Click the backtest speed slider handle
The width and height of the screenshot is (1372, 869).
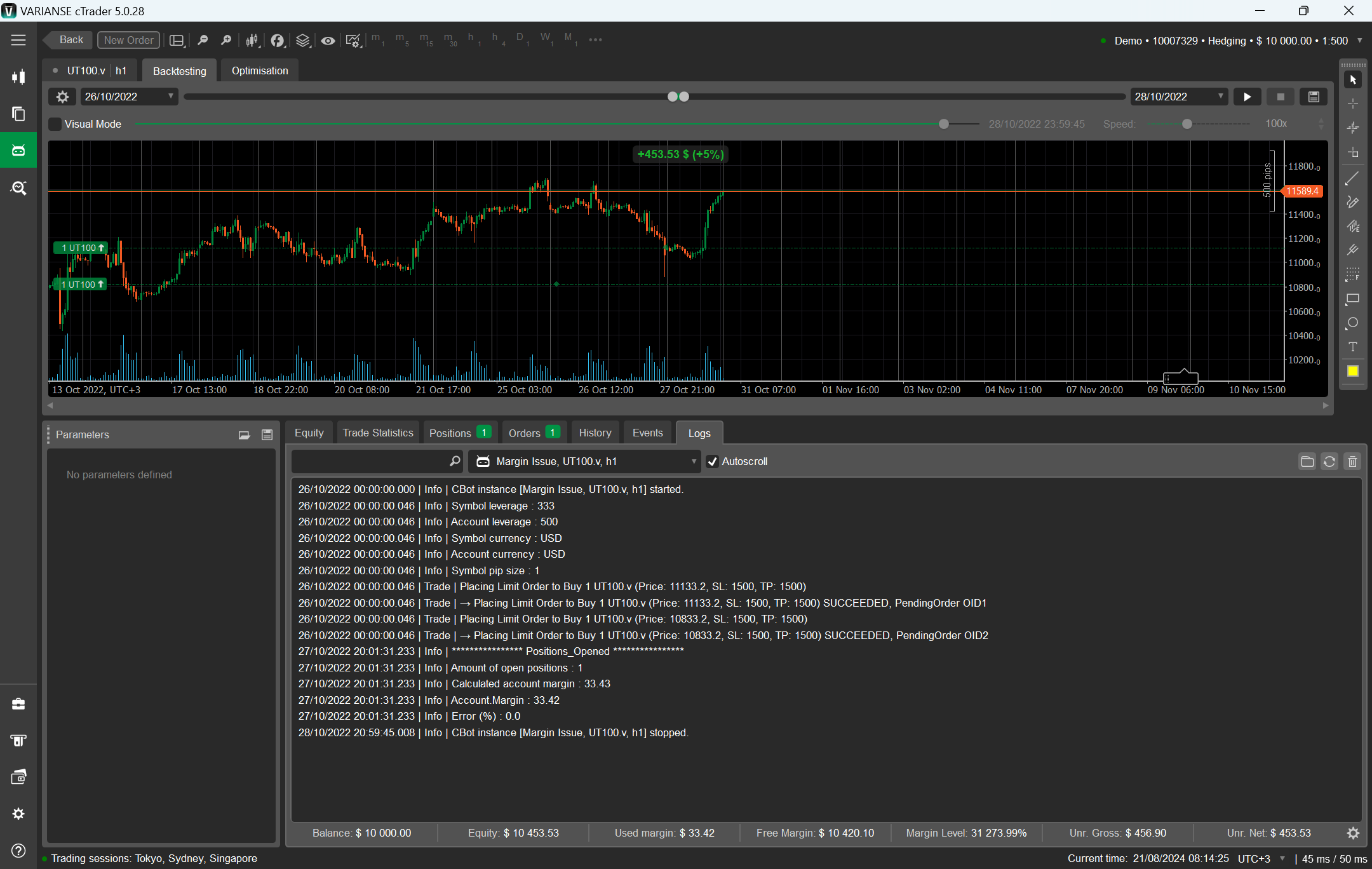coord(1187,124)
